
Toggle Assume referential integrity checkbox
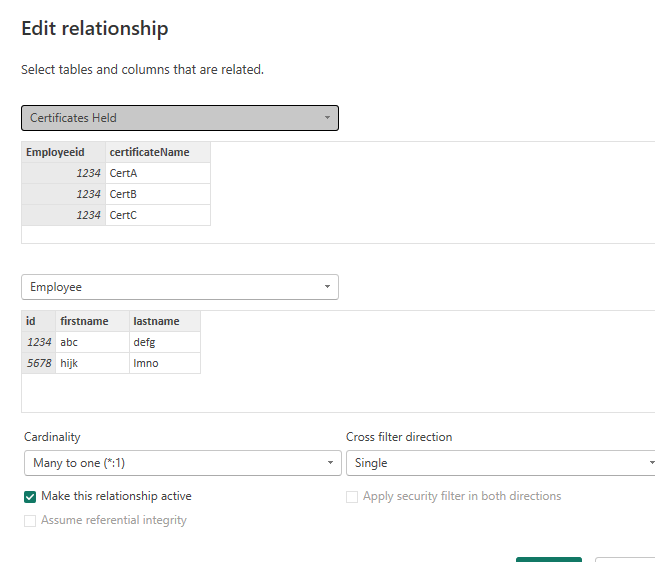coord(30,521)
